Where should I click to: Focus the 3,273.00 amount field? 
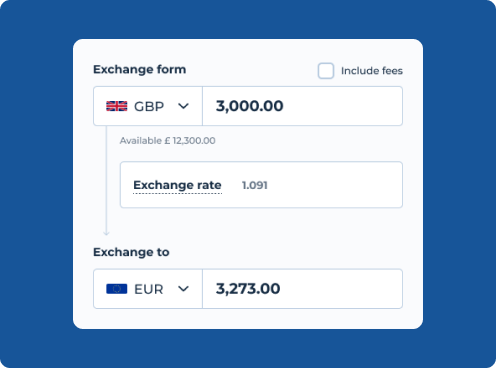pyautogui.click(x=302, y=289)
